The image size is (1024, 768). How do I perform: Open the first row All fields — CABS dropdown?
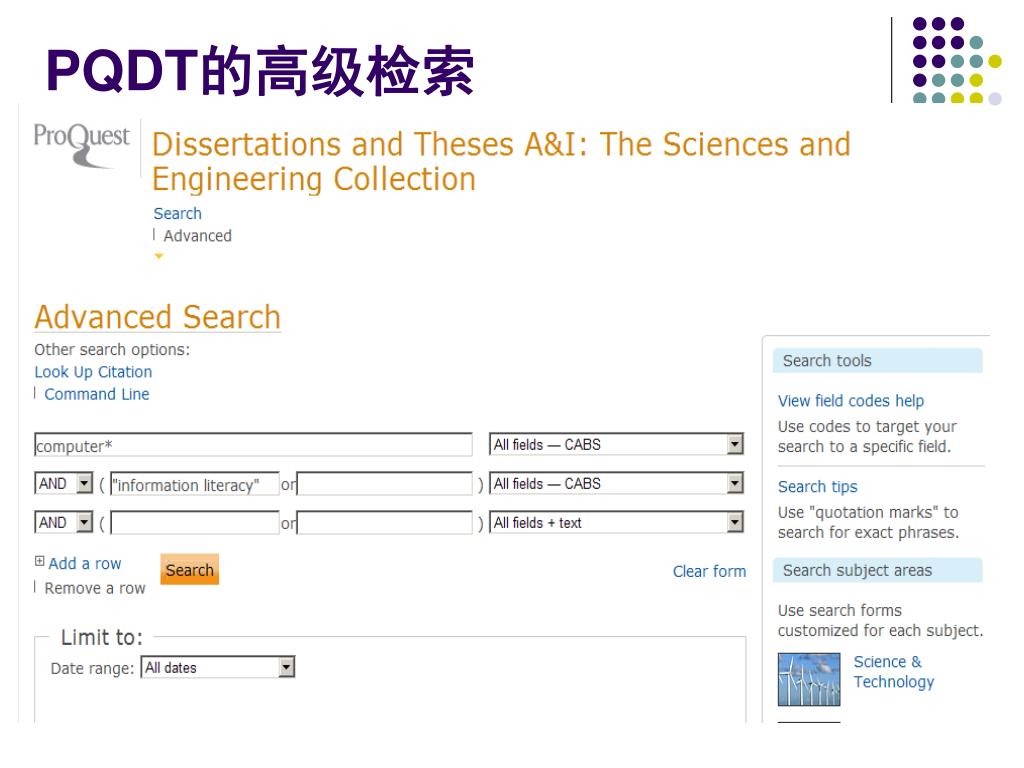coord(616,445)
